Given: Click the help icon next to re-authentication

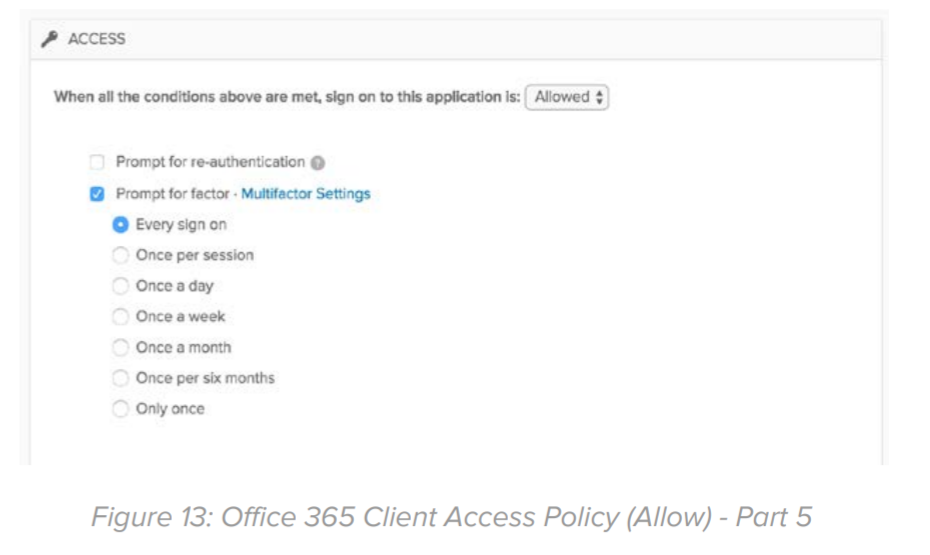Looking at the screenshot, I should pos(318,163).
